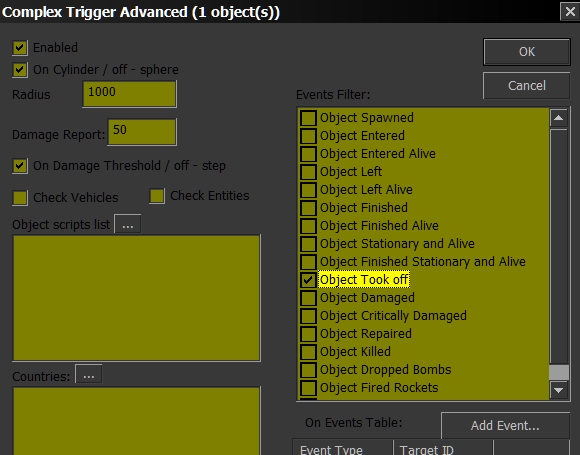Enable Check Entities option
Screen dimensions: 580x455
pyautogui.click(x=157, y=196)
